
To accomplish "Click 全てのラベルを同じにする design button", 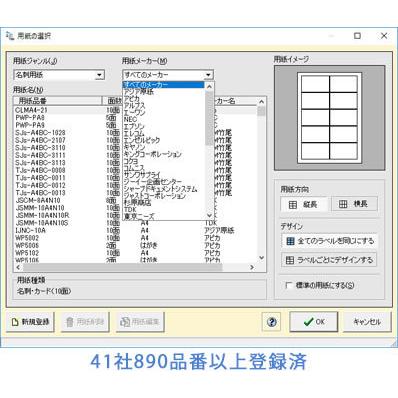I will (x=329, y=241).
